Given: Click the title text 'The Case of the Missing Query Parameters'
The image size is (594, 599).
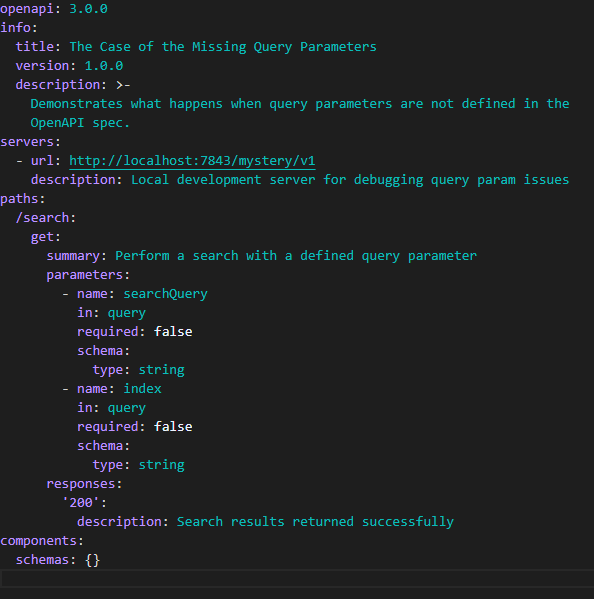Looking at the screenshot, I should click(x=223, y=47).
